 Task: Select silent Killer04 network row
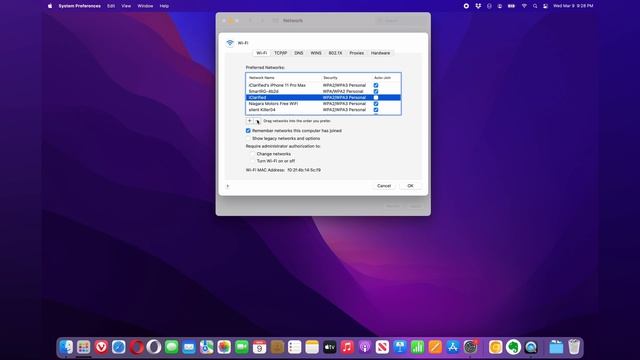(323, 110)
